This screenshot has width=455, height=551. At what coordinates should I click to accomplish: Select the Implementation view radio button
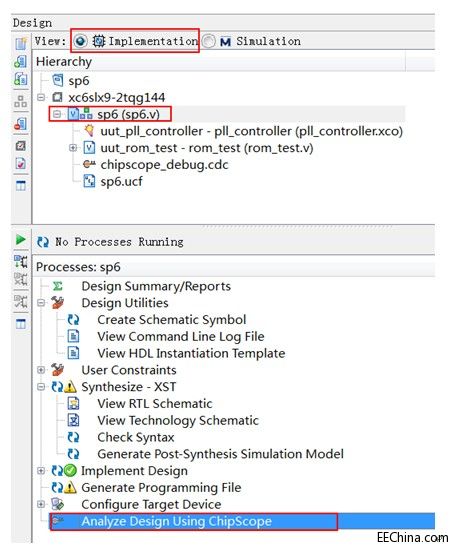[80, 41]
